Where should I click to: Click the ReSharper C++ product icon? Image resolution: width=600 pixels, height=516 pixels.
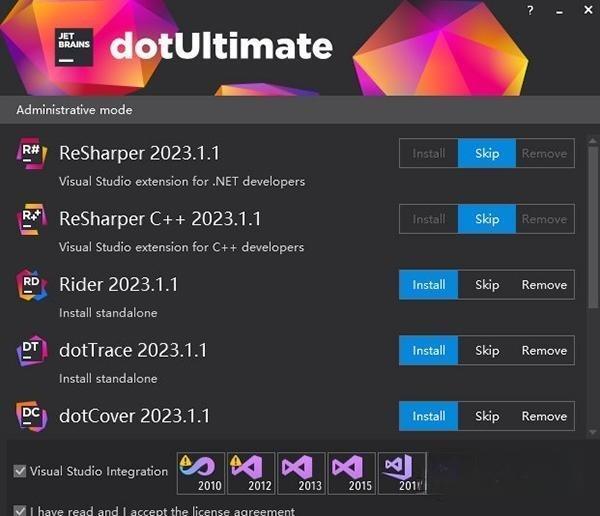click(31, 219)
